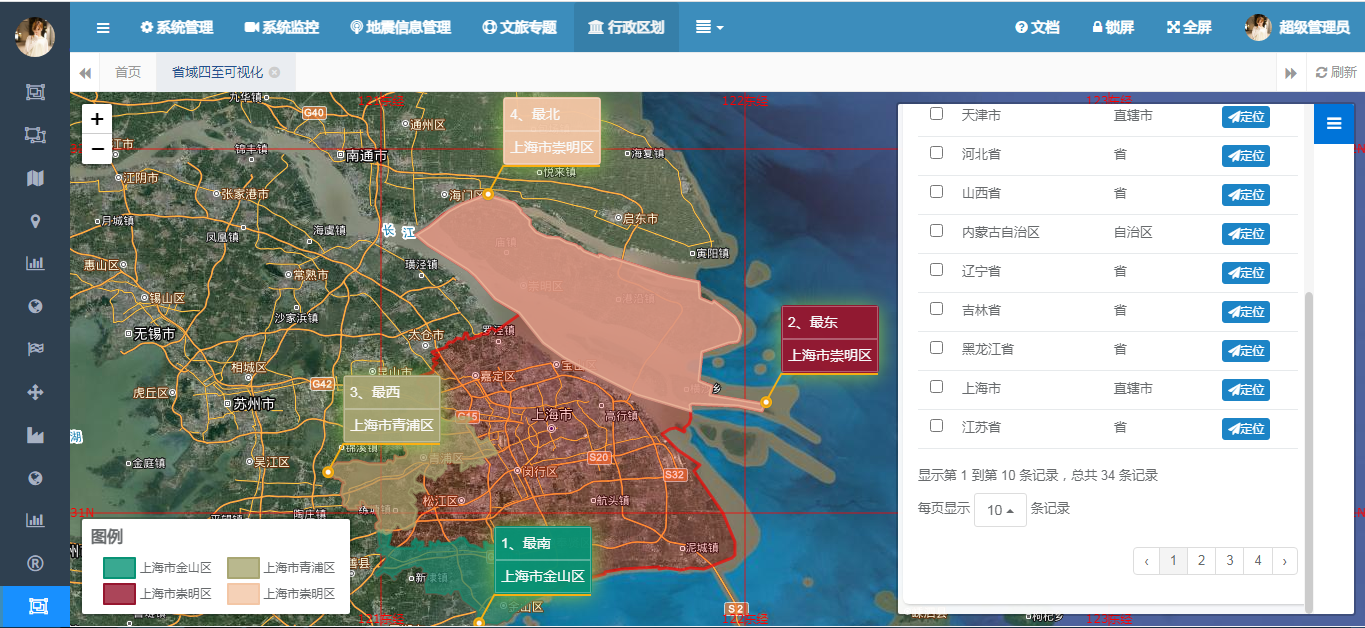The width and height of the screenshot is (1365, 628).
Task: Open the factory-shaped chart icon in sidebar
Action: point(35,435)
